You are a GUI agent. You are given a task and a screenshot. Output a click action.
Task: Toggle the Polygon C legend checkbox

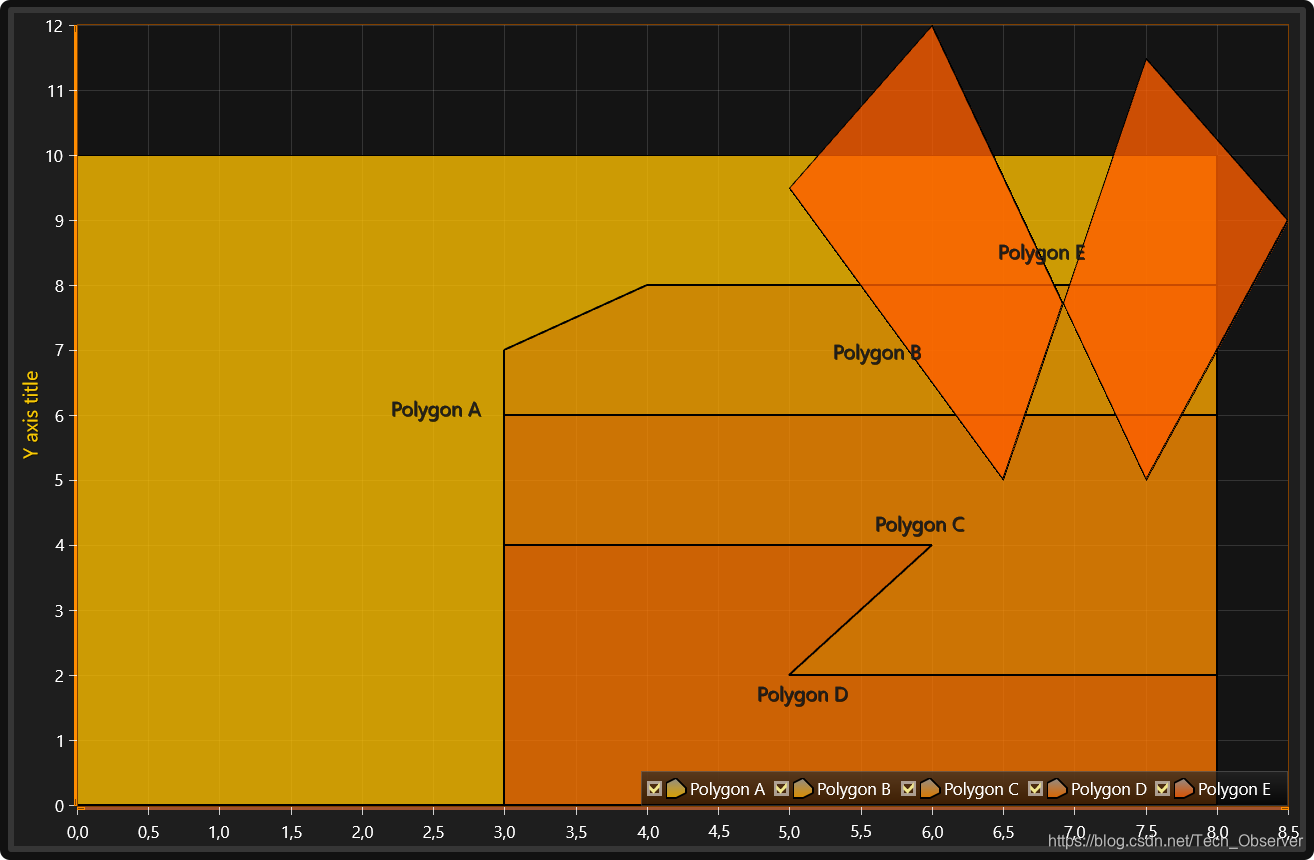pyautogui.click(x=909, y=789)
